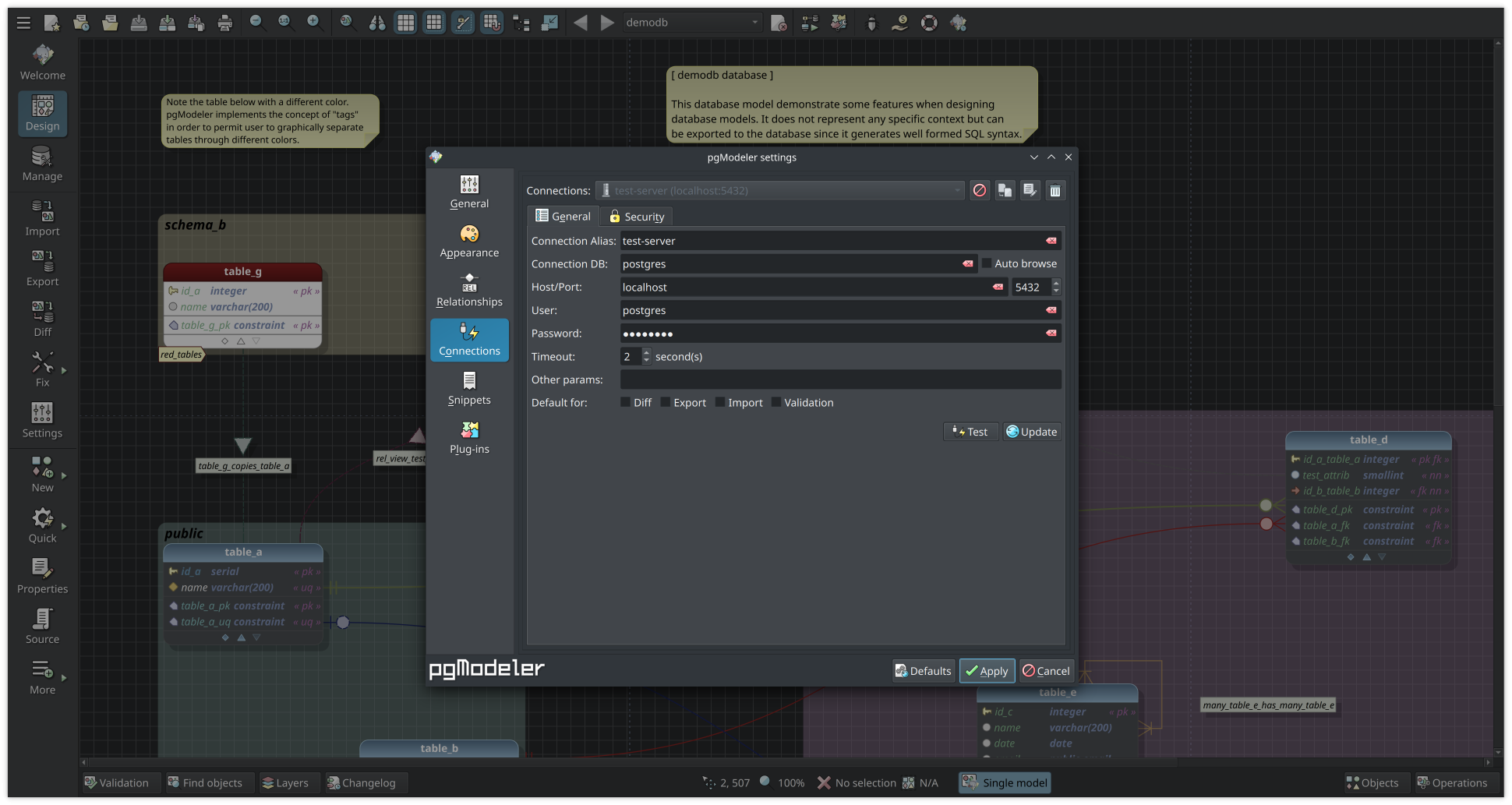Screen dimensions: 1512x805
Task: Click the Host field with localhost
Action: [814, 287]
